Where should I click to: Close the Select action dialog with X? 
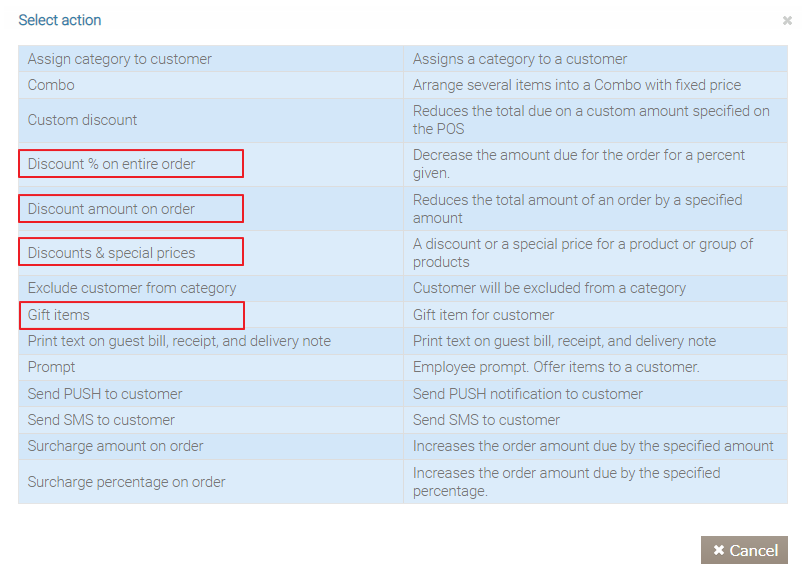coord(787,20)
